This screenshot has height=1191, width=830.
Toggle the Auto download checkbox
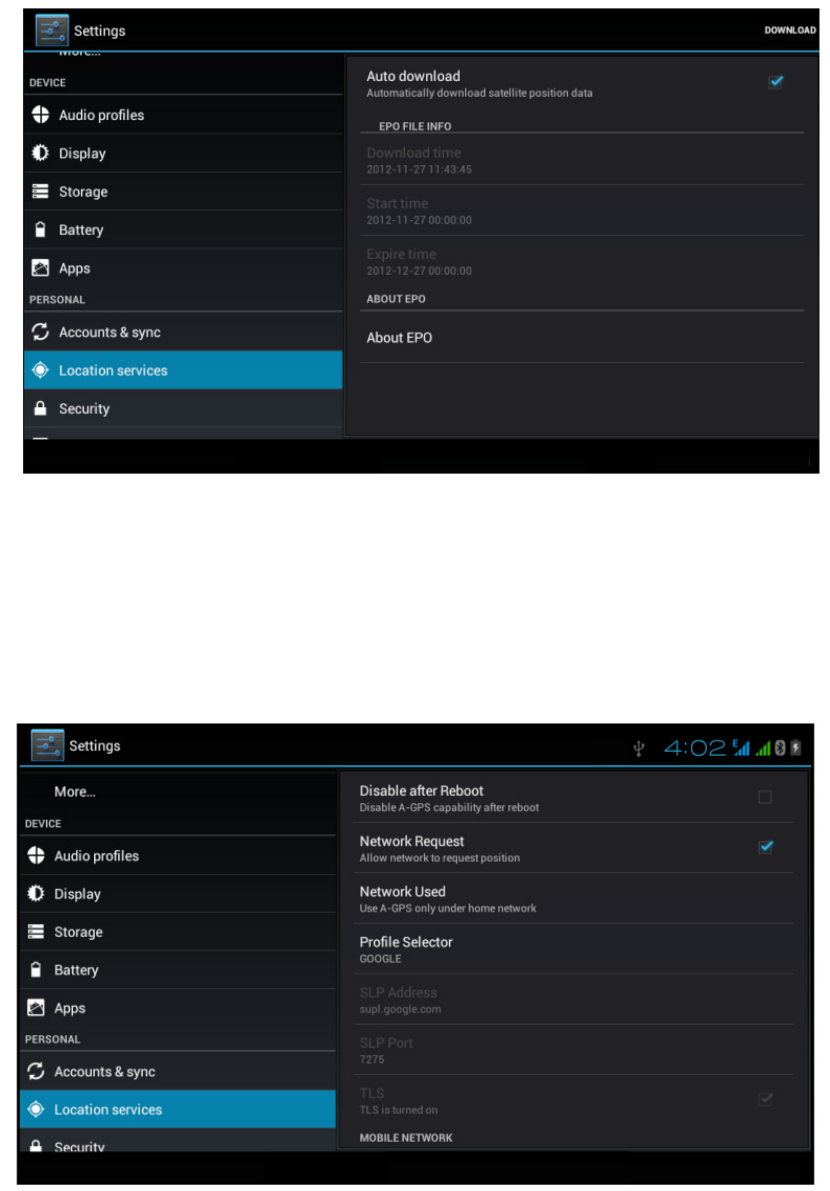click(775, 82)
